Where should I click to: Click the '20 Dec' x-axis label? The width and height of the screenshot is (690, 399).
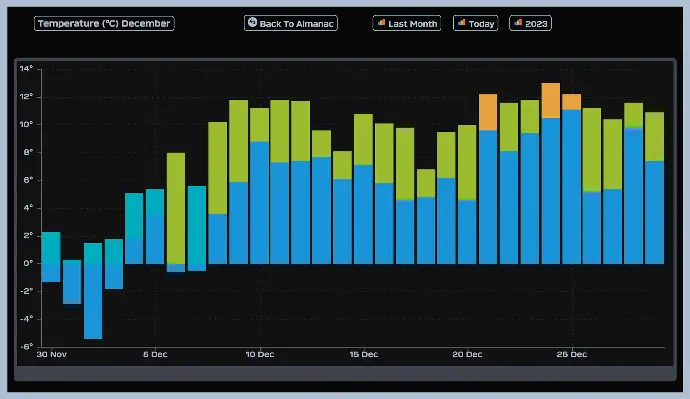coord(467,355)
